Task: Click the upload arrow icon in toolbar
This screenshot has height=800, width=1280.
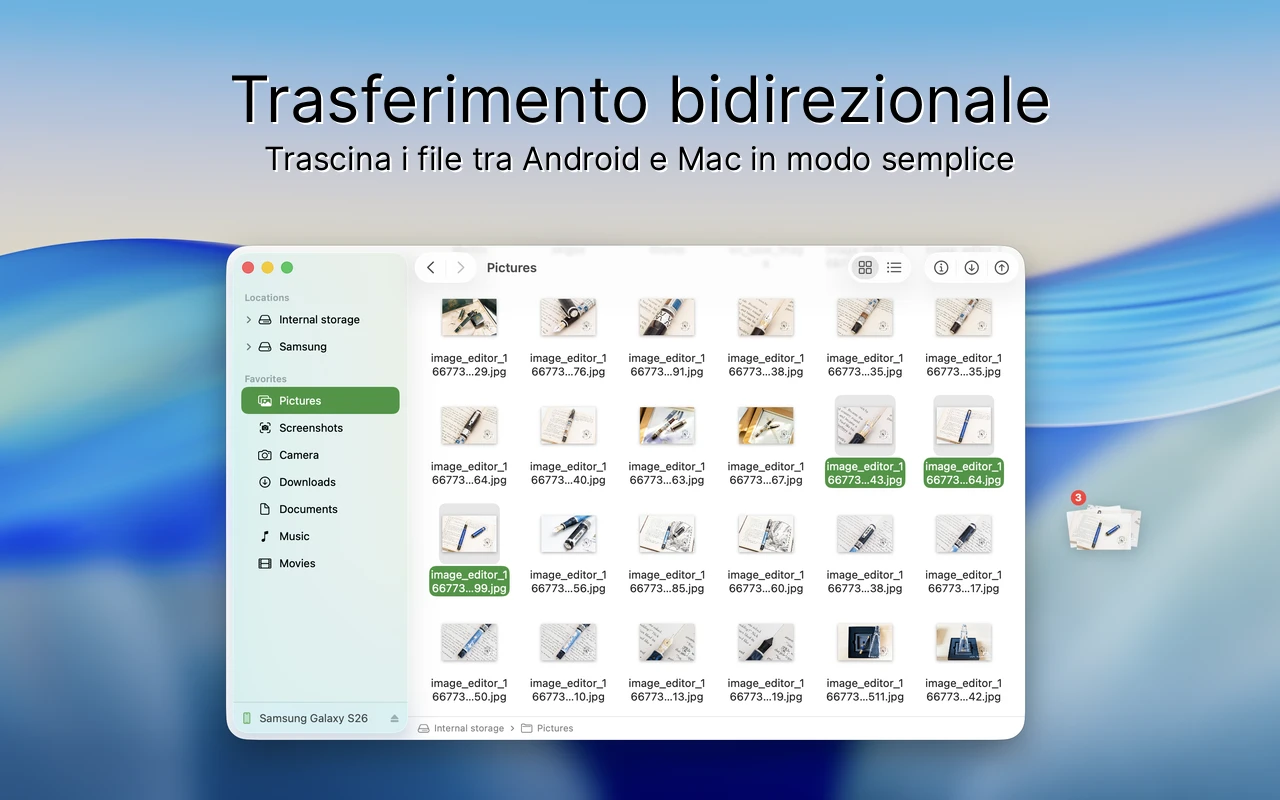Action: (x=1001, y=268)
